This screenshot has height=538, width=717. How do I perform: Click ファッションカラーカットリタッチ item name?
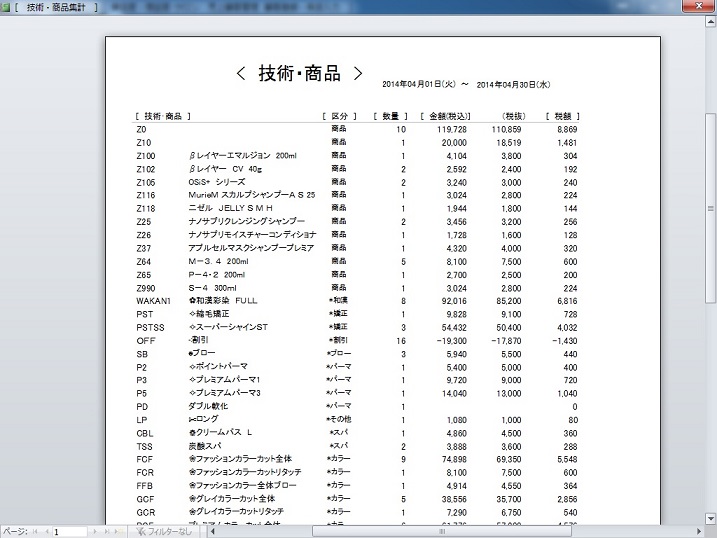[245, 472]
